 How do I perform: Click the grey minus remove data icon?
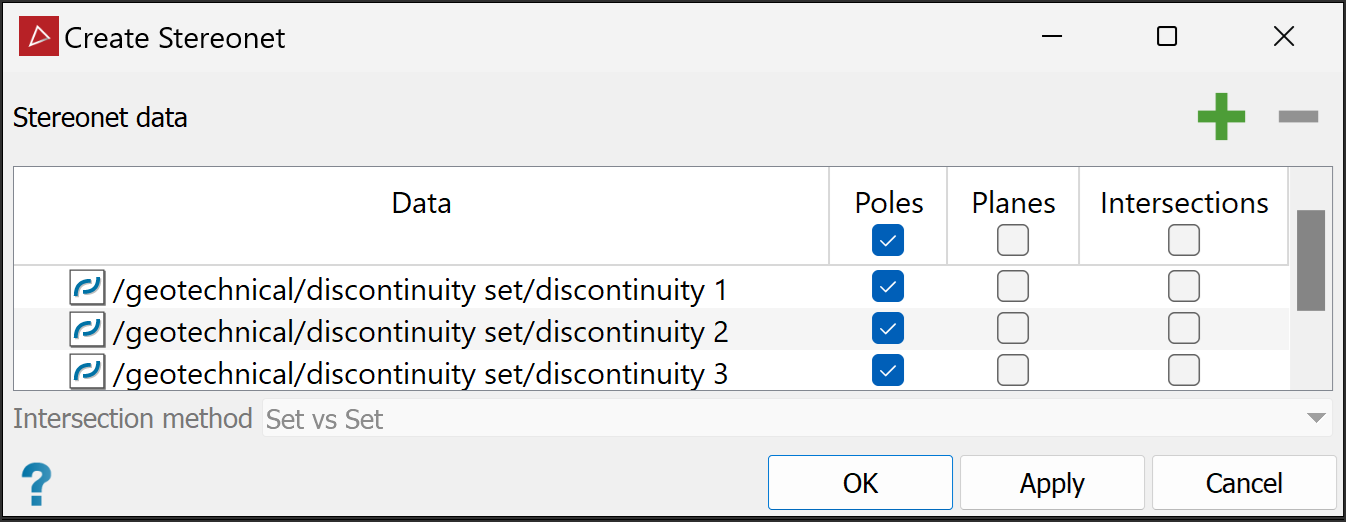tap(1299, 117)
